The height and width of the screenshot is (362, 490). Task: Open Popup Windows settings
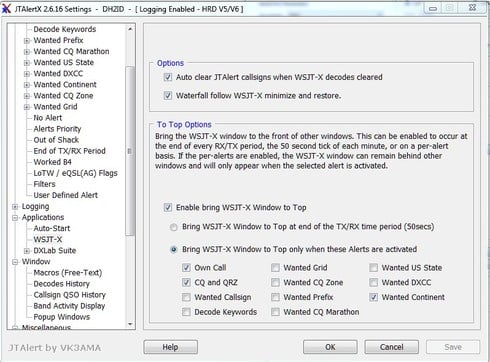62,317
